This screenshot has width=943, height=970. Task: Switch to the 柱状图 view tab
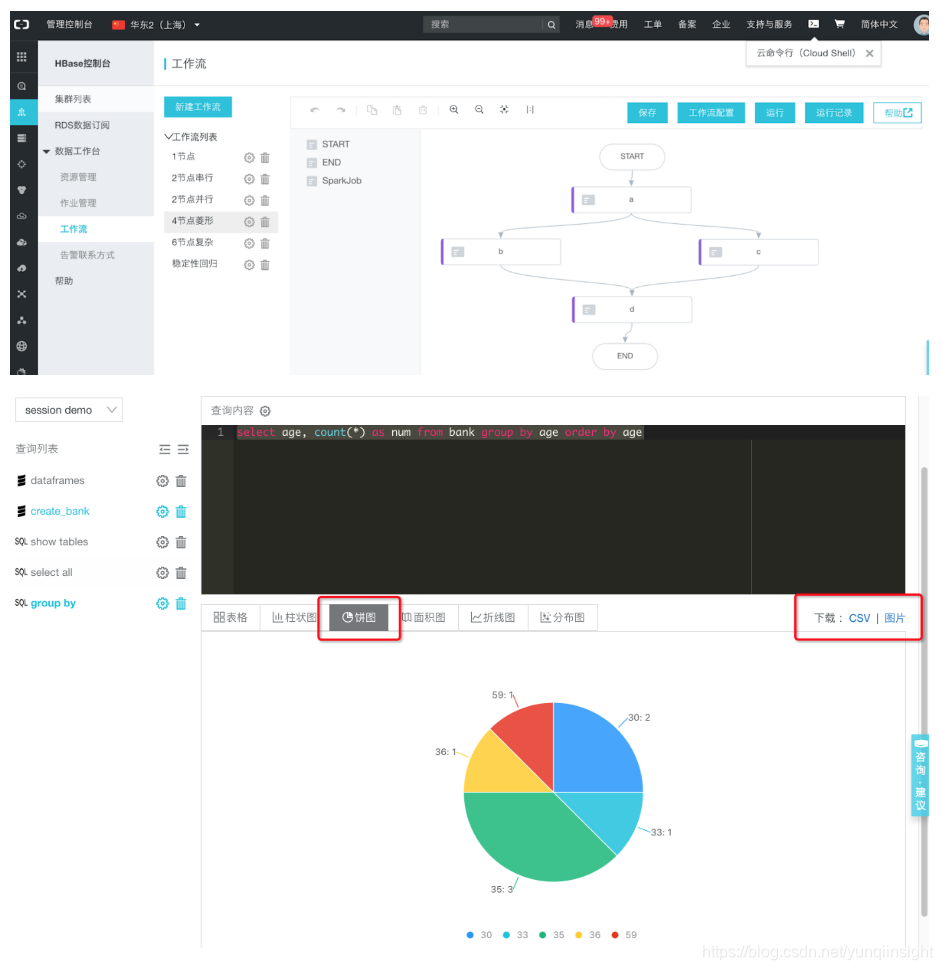click(x=295, y=617)
